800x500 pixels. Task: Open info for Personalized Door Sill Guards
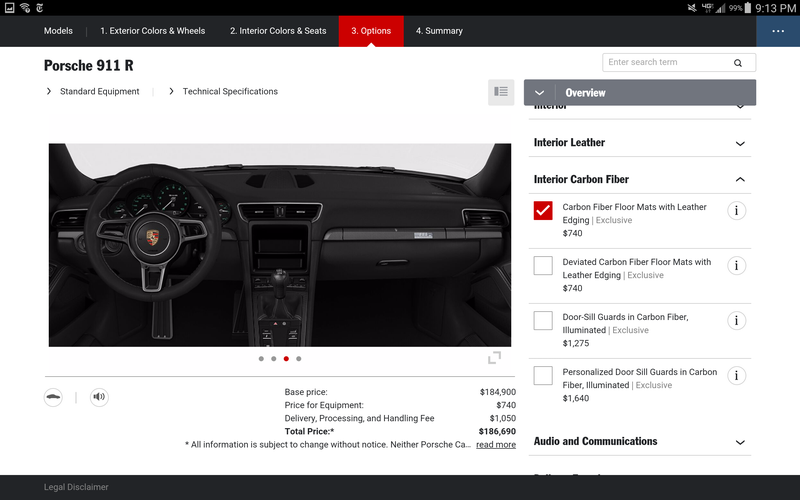click(x=736, y=376)
